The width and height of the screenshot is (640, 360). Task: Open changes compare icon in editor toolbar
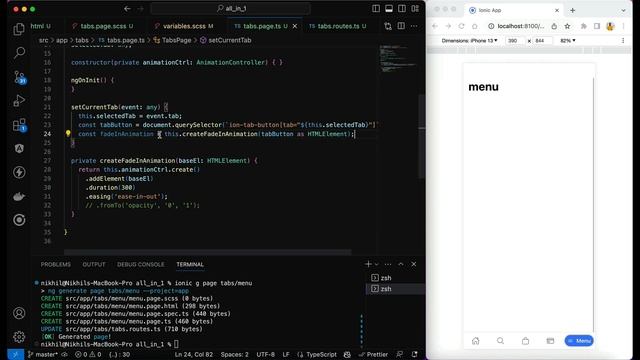[x=388, y=26]
